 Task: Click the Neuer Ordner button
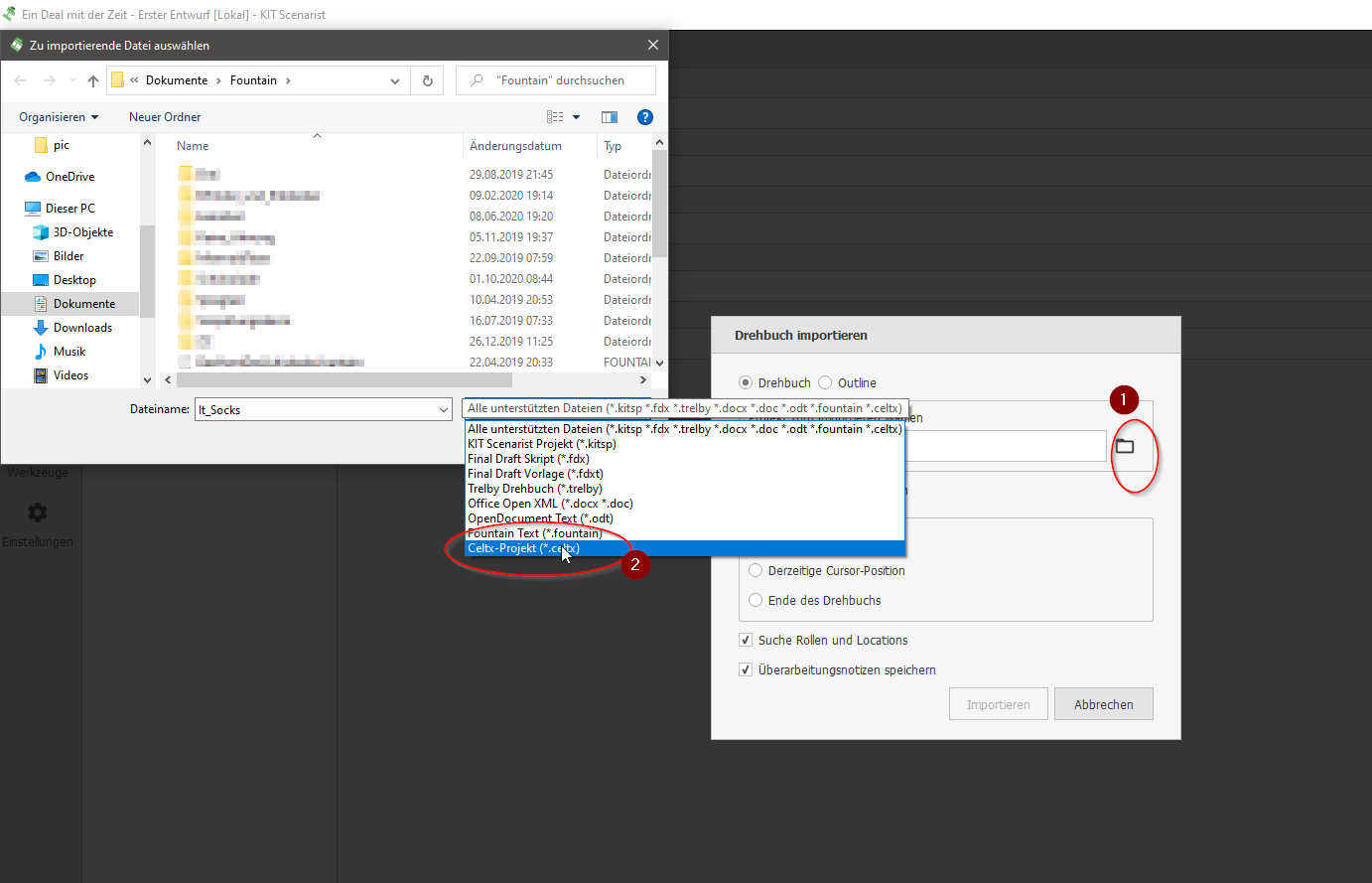pos(165,117)
